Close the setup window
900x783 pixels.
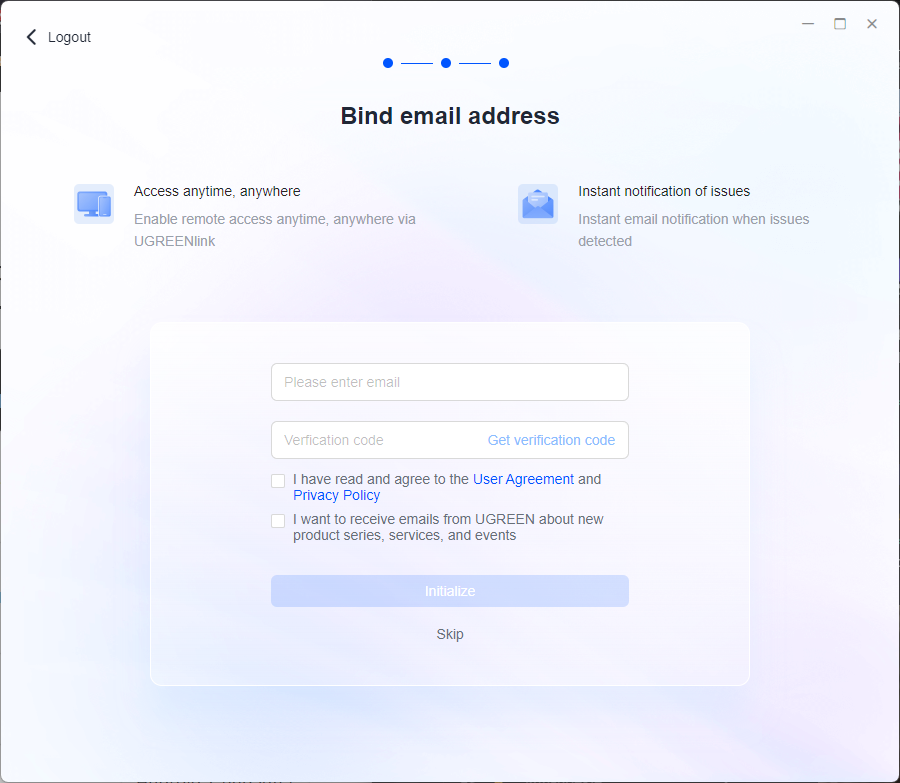(872, 24)
